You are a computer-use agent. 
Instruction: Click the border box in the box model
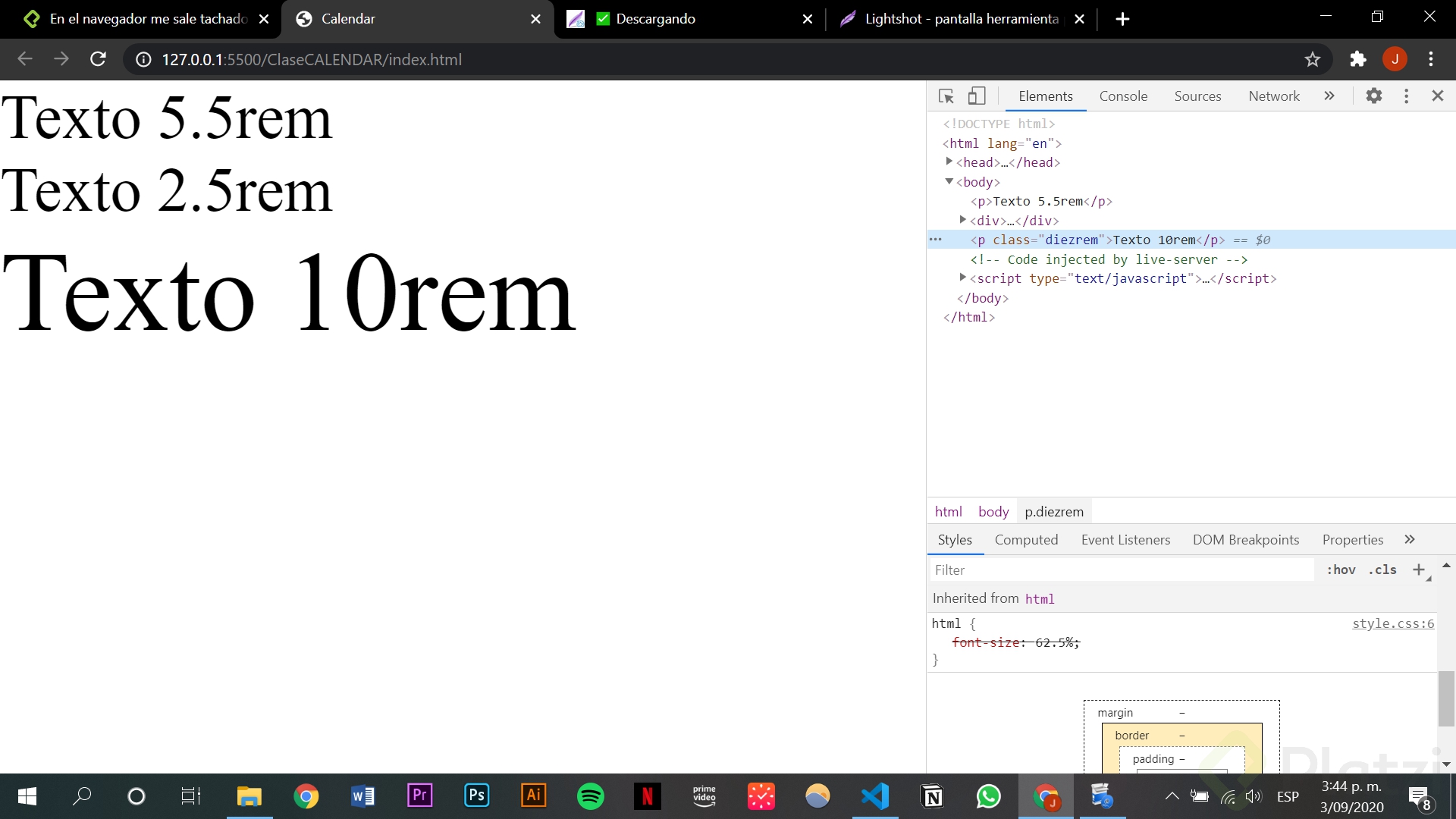1131,736
